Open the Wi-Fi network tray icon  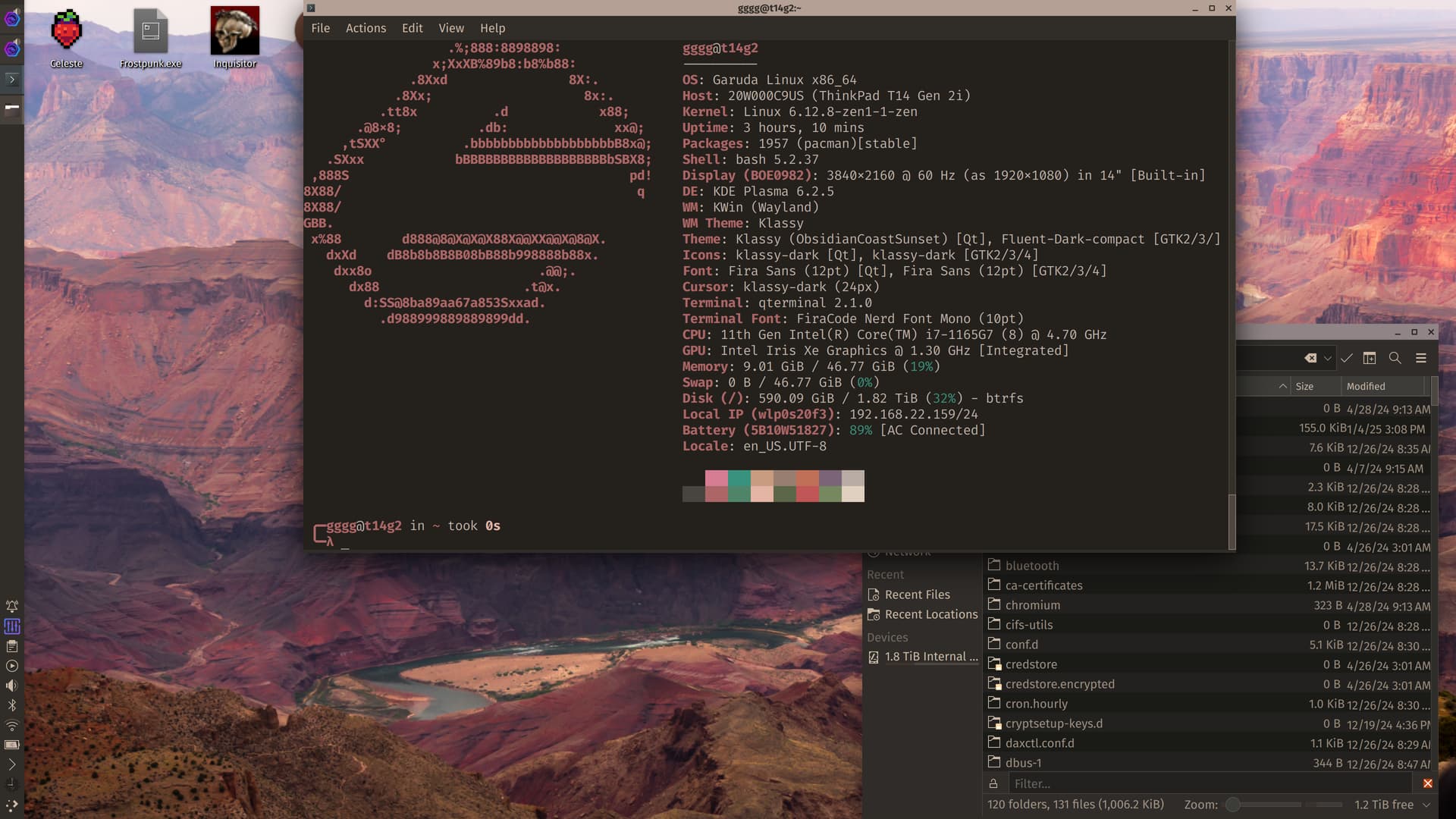11,725
